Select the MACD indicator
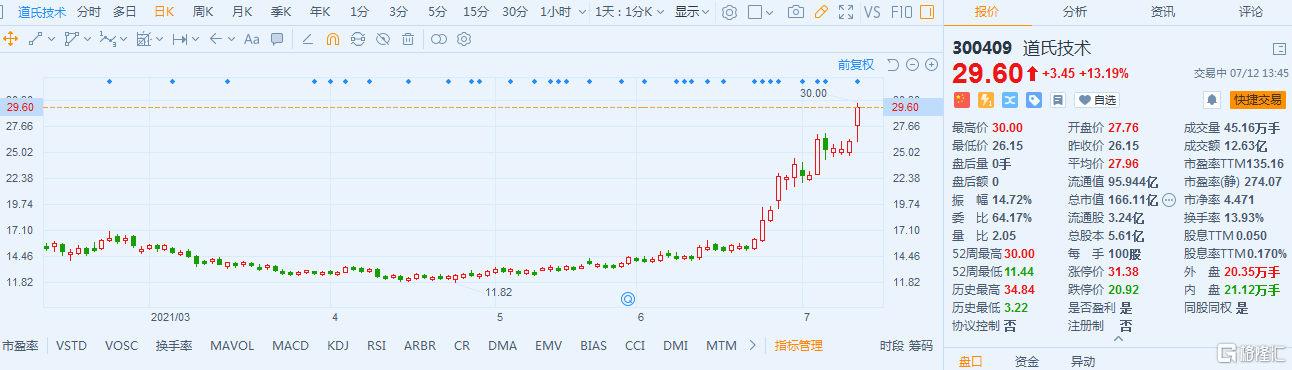 (291, 345)
